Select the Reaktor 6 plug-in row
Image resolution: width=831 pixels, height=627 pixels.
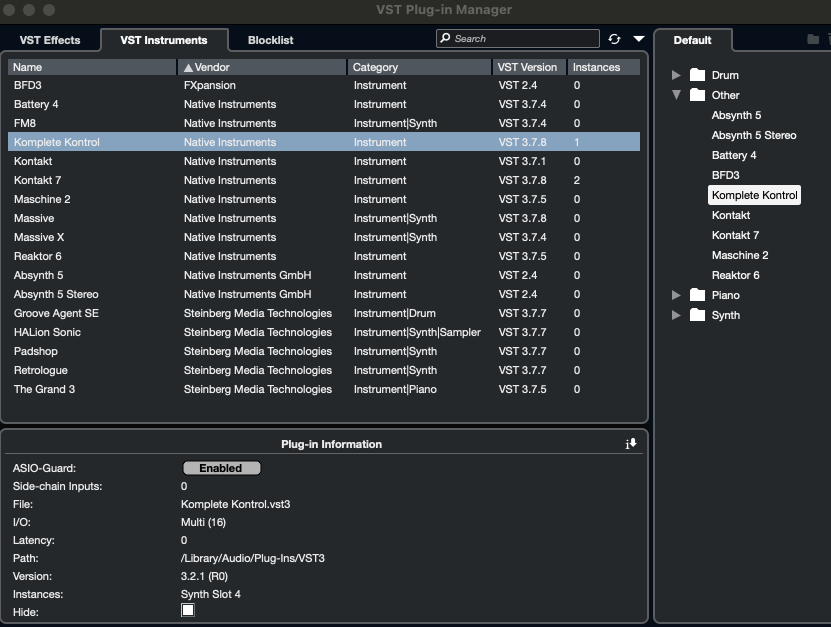324,257
